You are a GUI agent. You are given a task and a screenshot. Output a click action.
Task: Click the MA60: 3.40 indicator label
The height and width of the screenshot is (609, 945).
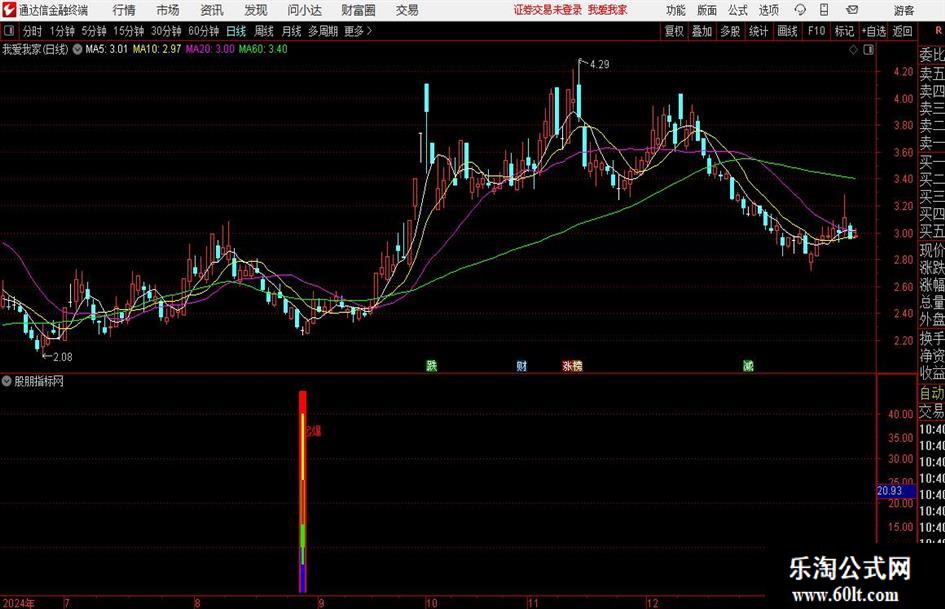(263, 49)
